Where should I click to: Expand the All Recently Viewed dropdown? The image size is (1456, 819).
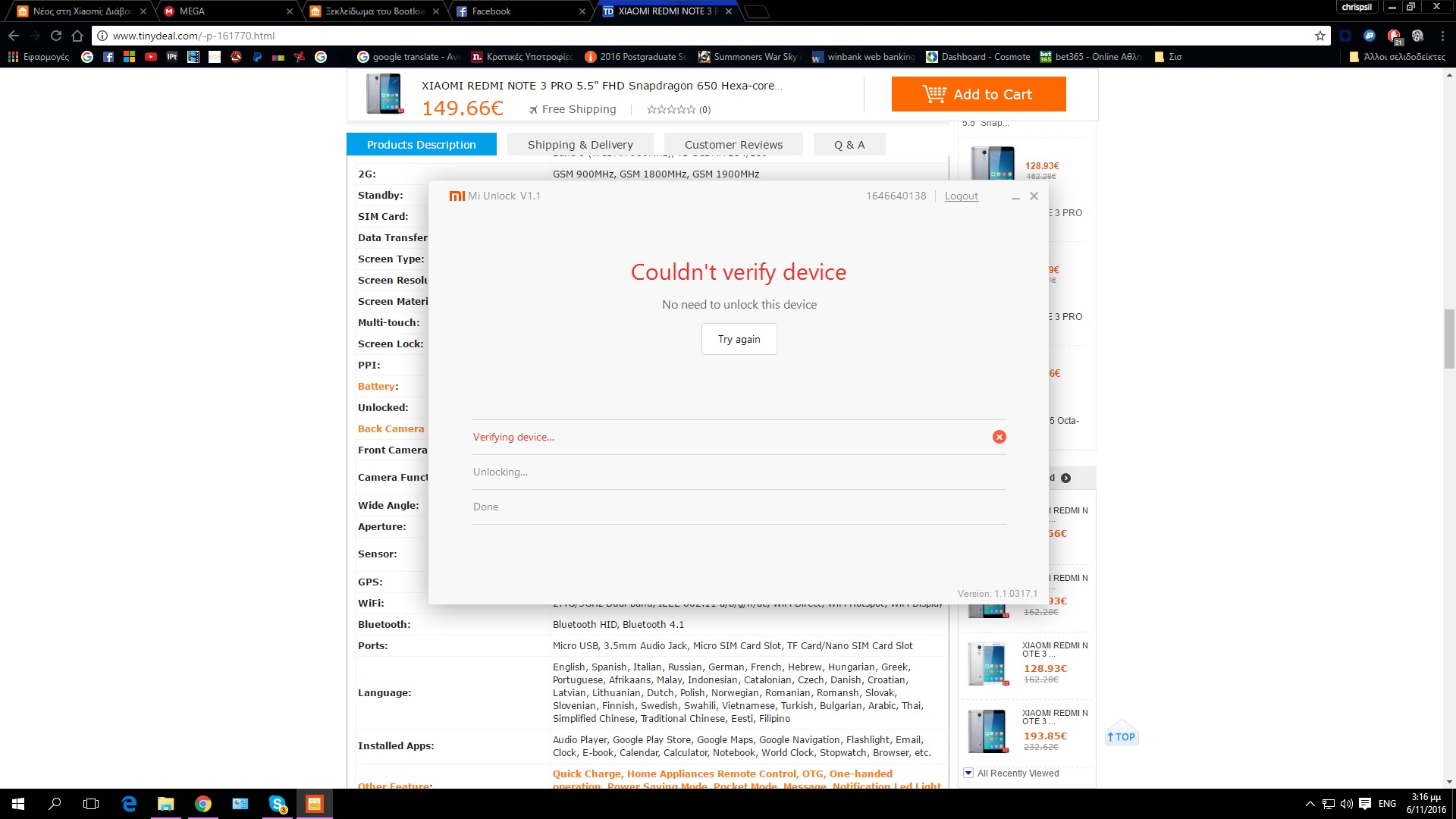pos(968,773)
